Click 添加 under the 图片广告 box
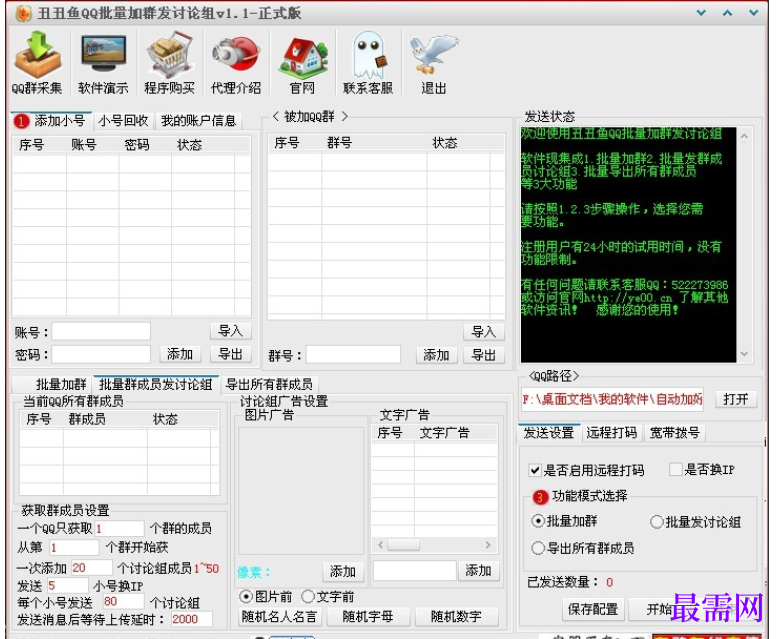Screen dimensions: 782x639 click(x=343, y=572)
